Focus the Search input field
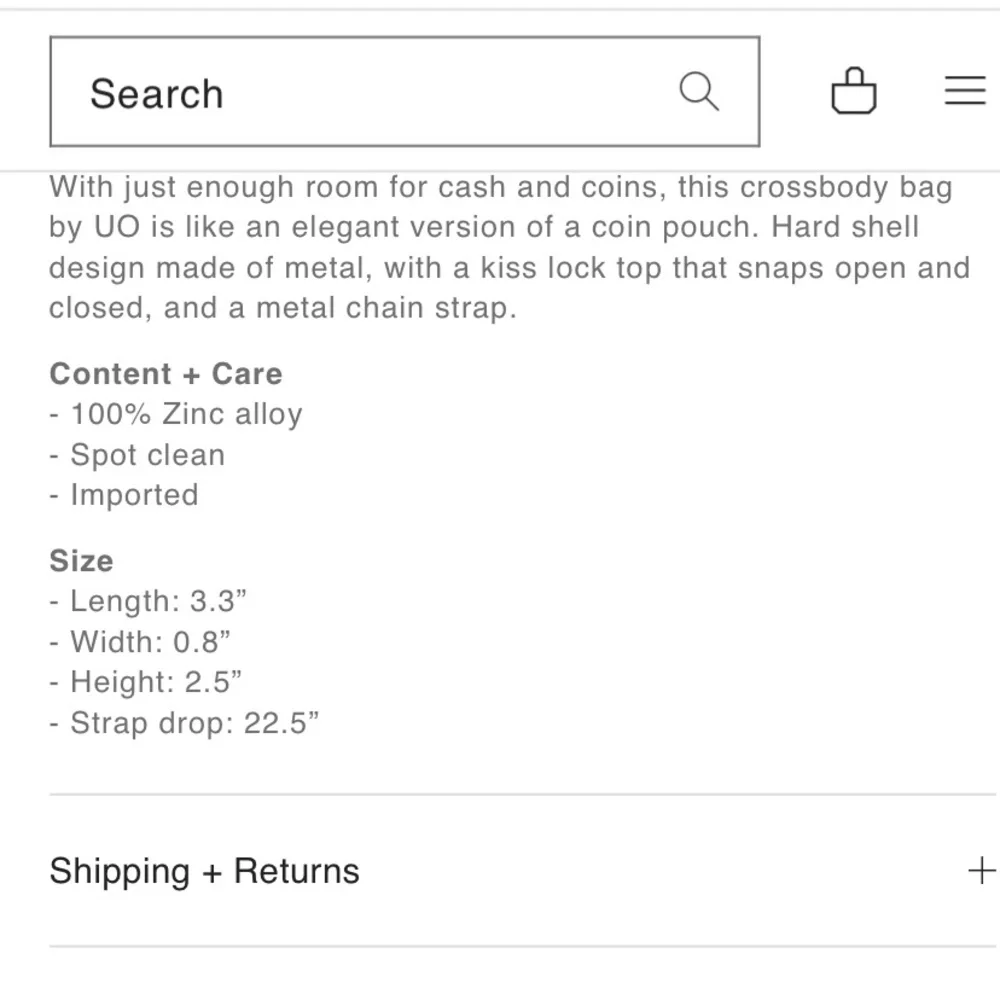Image resolution: width=1000 pixels, height=1000 pixels. pos(405,92)
